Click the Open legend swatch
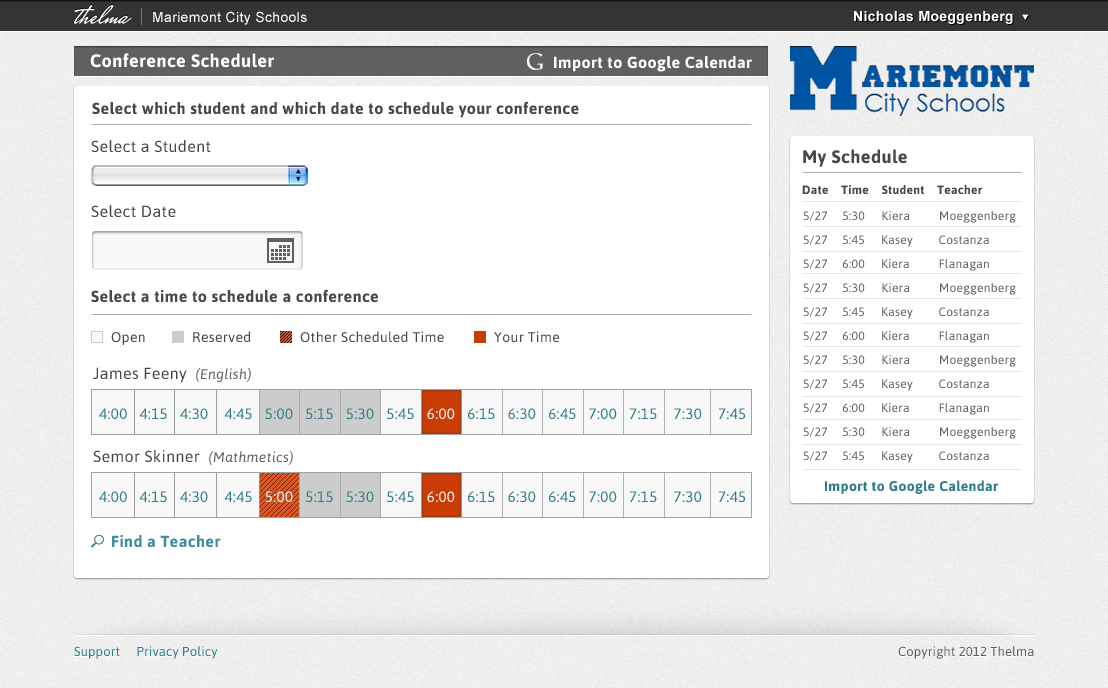 97,337
